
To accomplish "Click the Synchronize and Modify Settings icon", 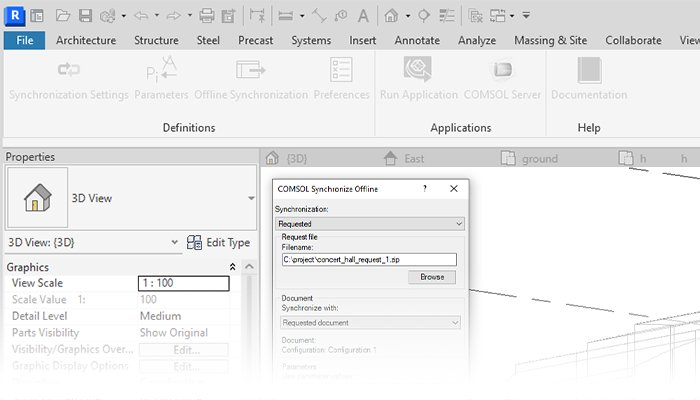I will click(x=108, y=16).
